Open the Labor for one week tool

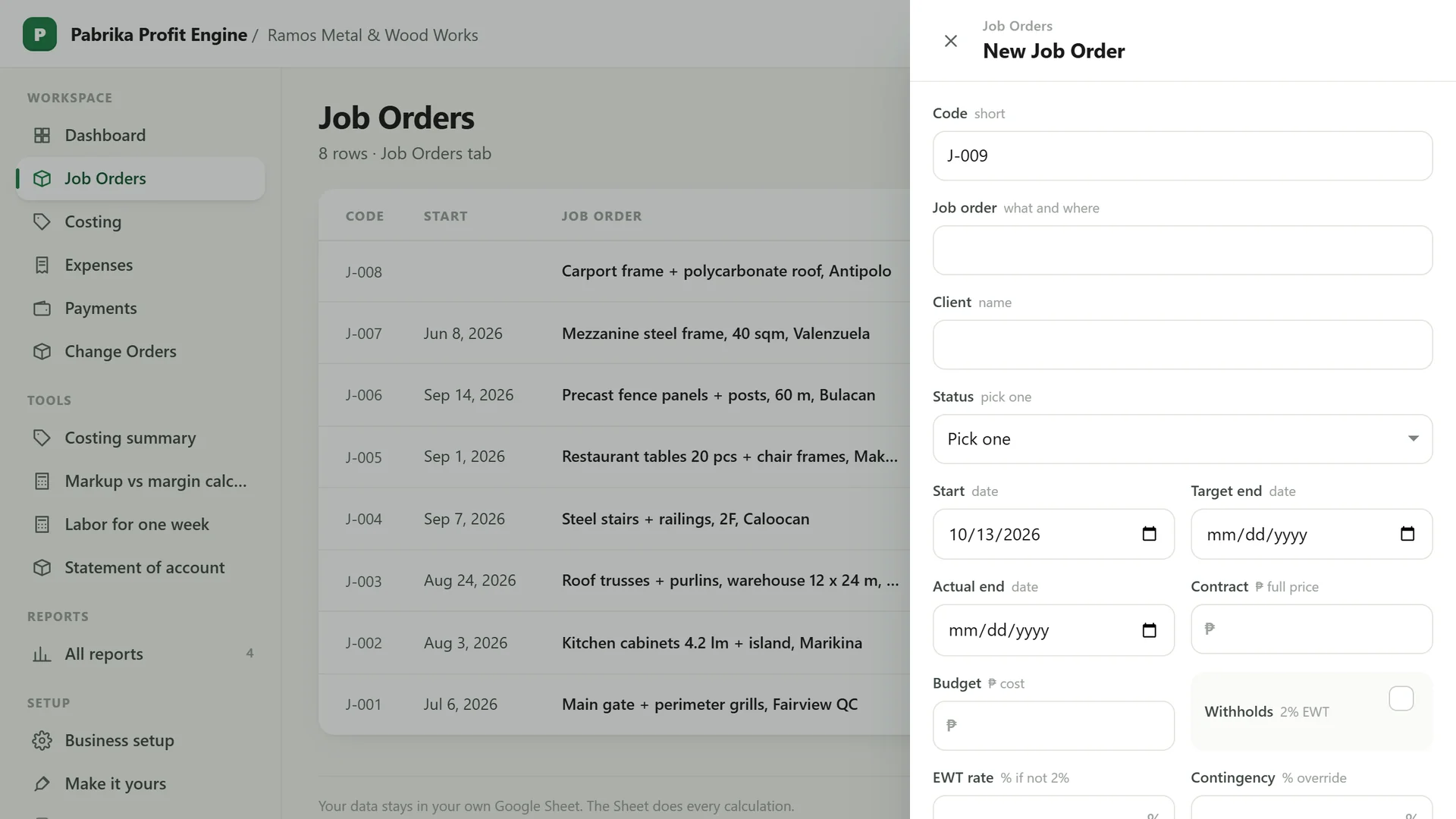coord(140,524)
